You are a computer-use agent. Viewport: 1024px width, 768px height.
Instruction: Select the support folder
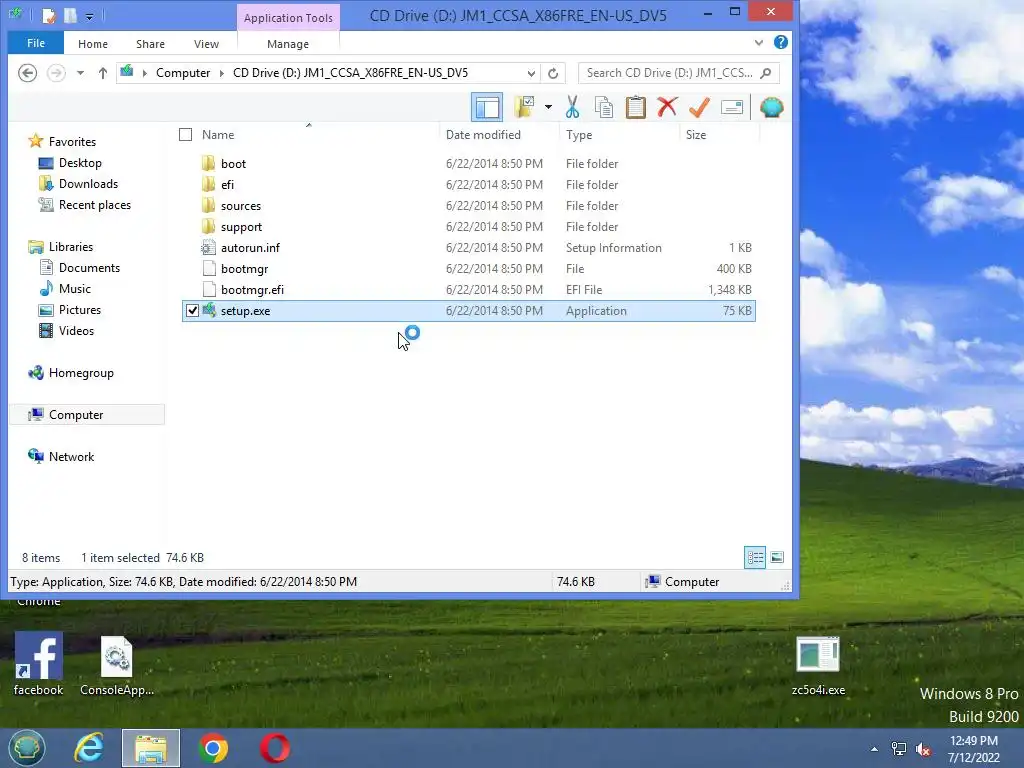241,227
